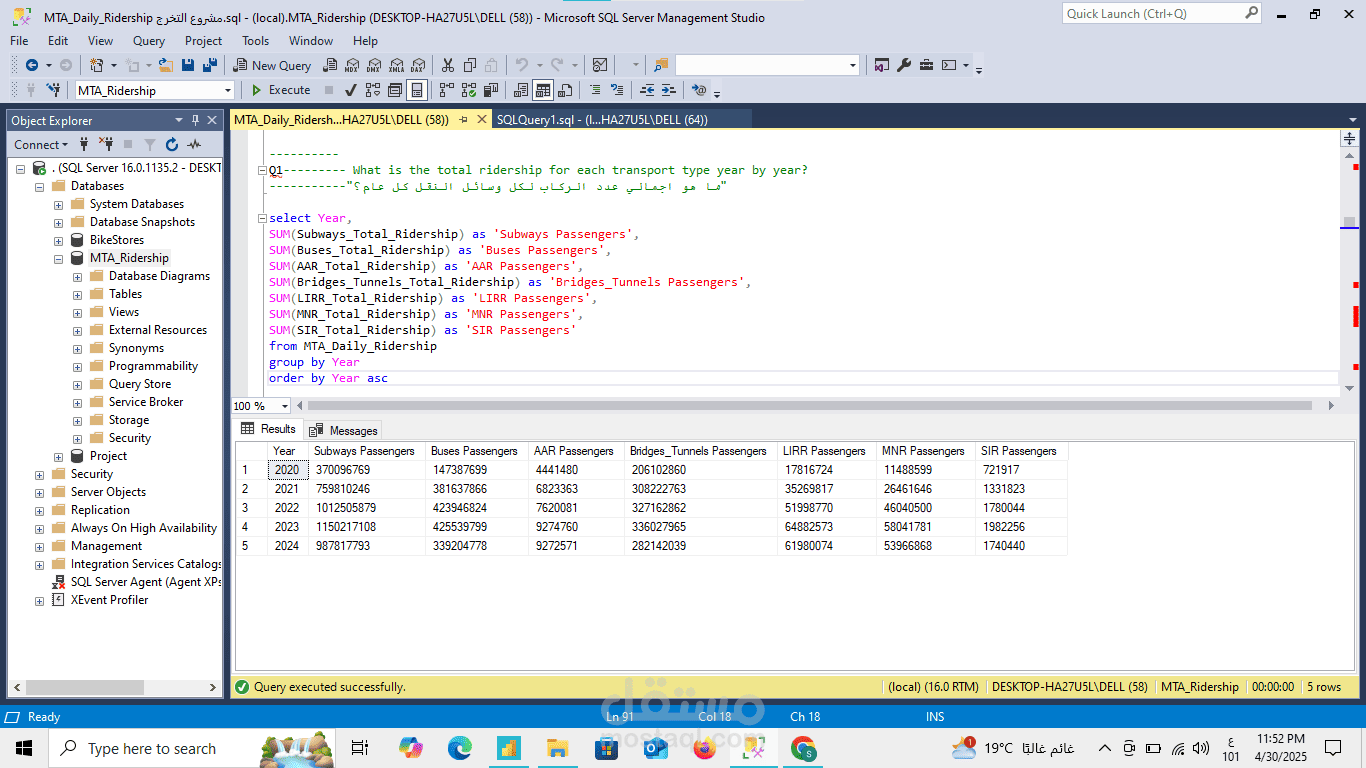Click the Windows taskbar search box
This screenshot has width=1366, height=768.
click(192, 748)
